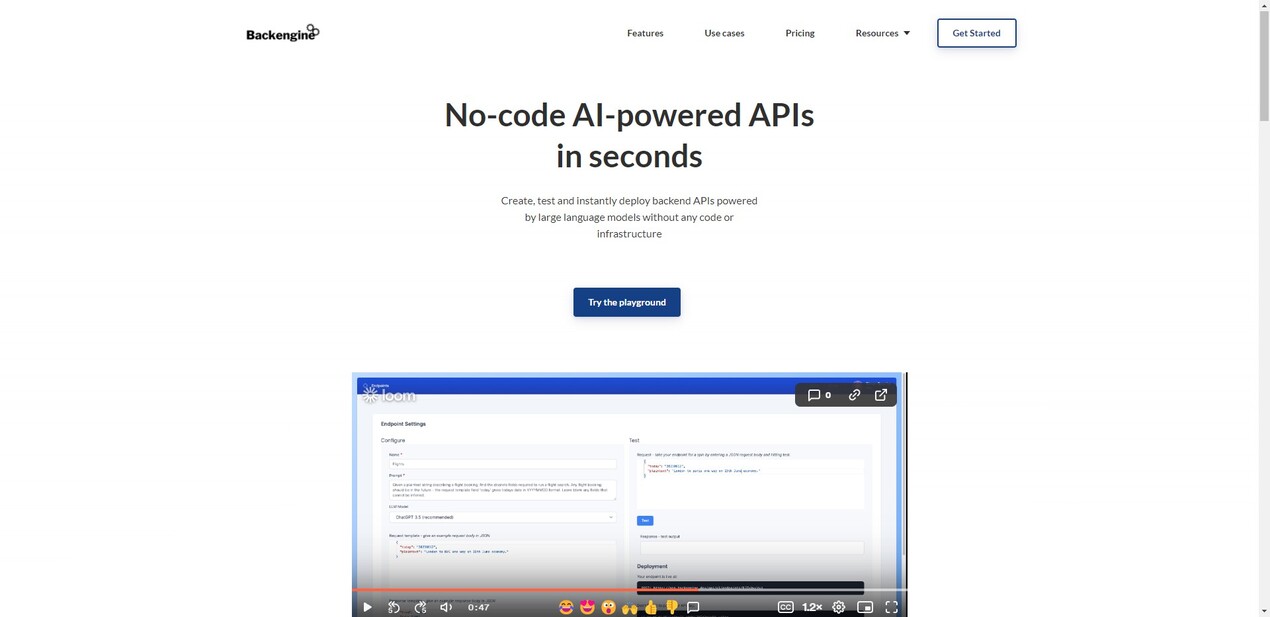Skip forward 5 seconds in video
Viewport: 1270px width, 617px height.
click(x=420, y=607)
